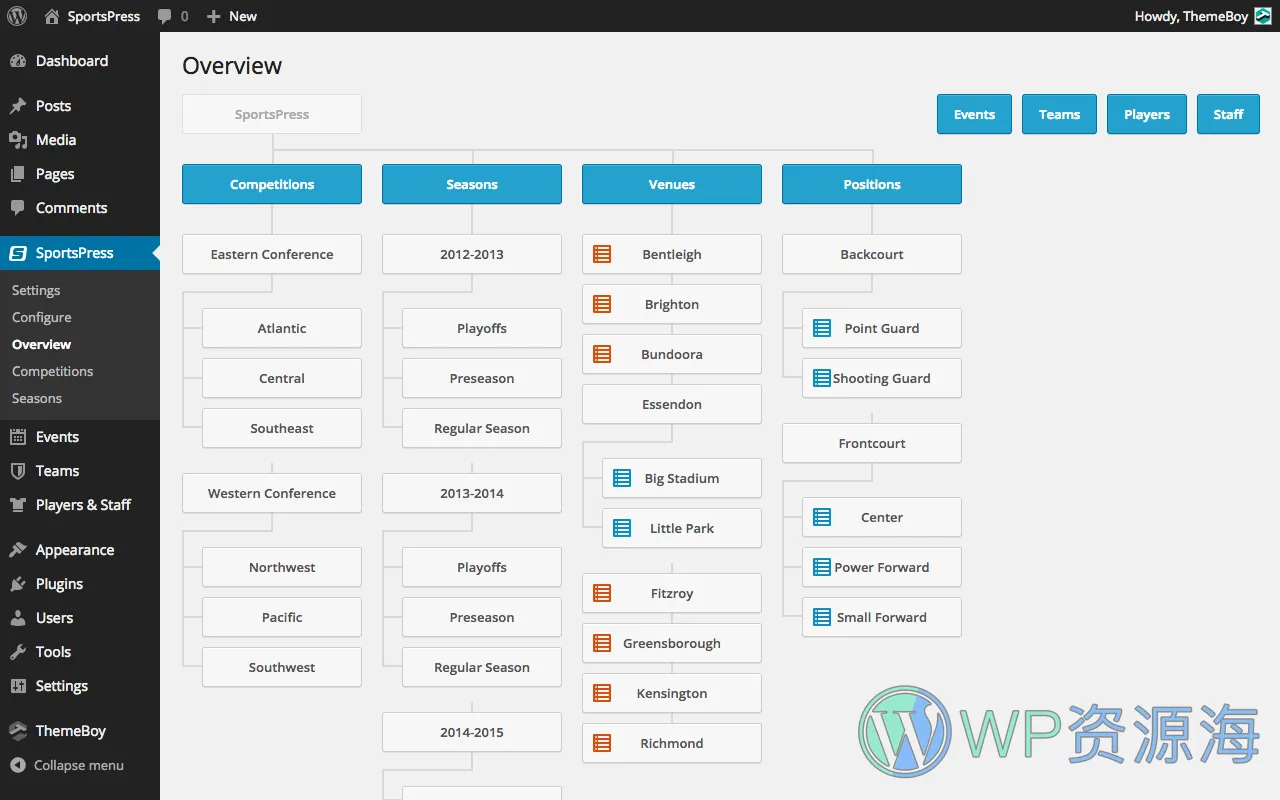Click the blue Competitions header button

(272, 184)
